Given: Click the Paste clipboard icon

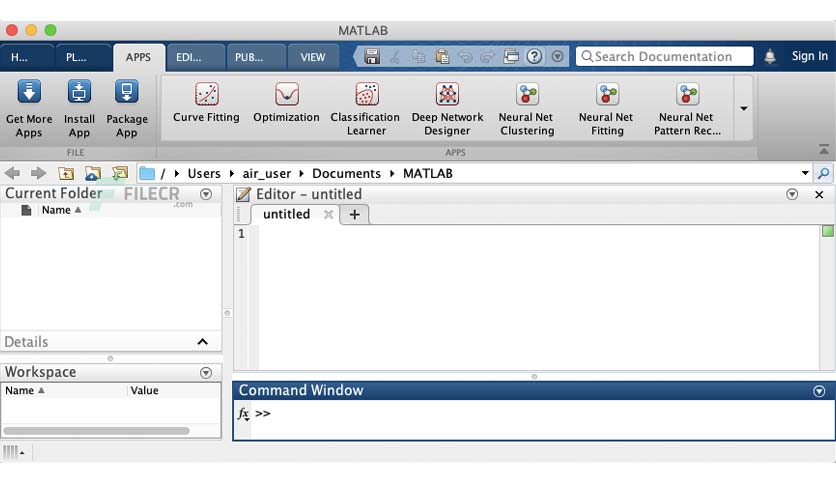Looking at the screenshot, I should coord(442,56).
